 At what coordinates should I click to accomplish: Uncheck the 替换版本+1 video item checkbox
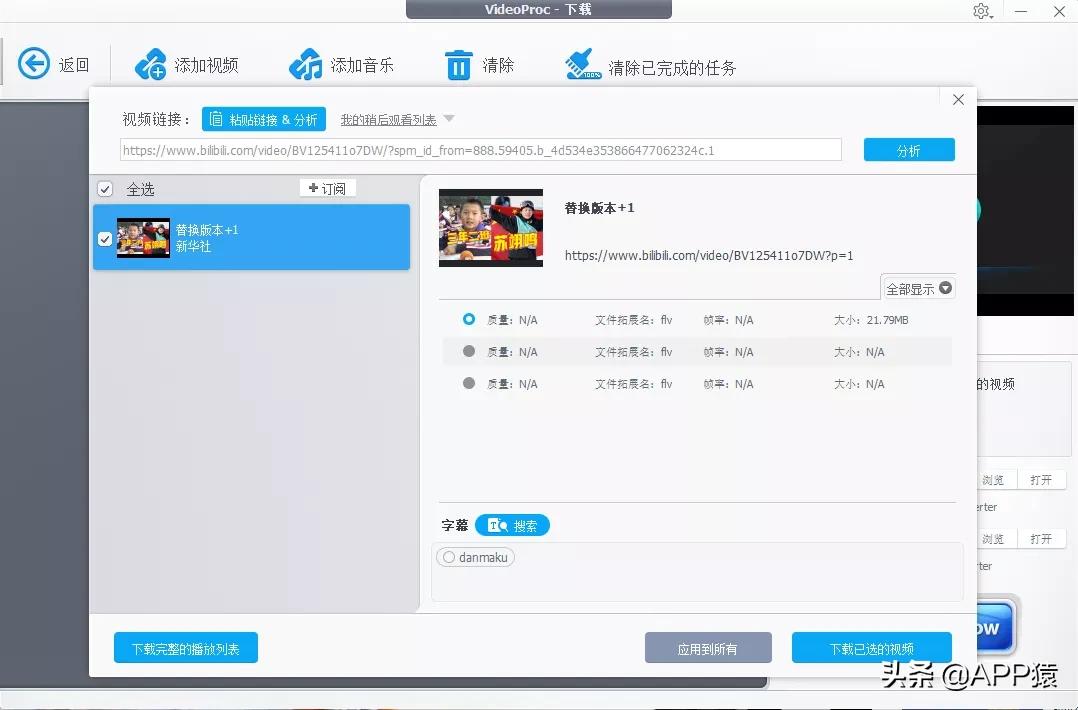105,239
